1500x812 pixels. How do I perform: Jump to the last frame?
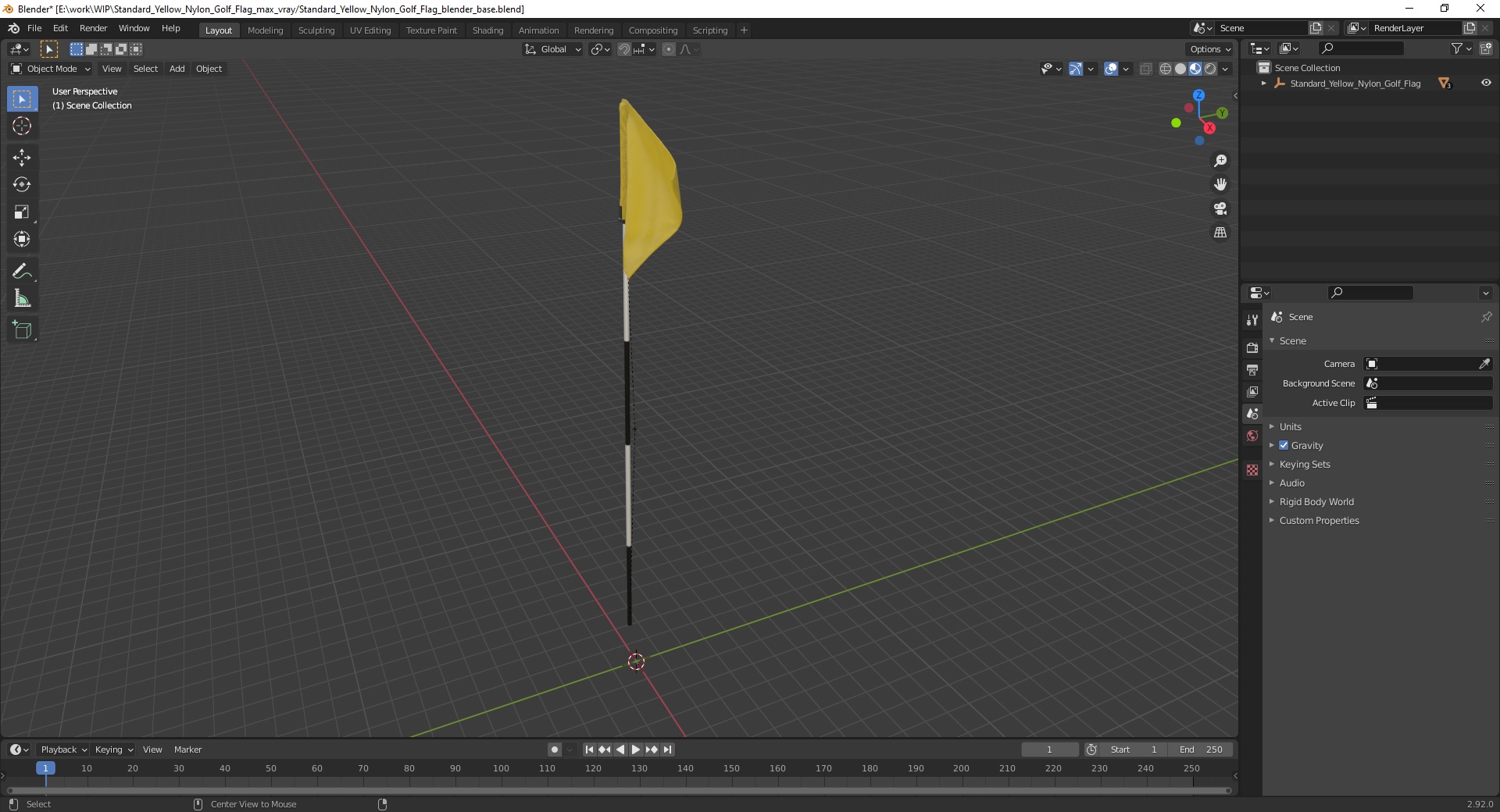coord(667,750)
